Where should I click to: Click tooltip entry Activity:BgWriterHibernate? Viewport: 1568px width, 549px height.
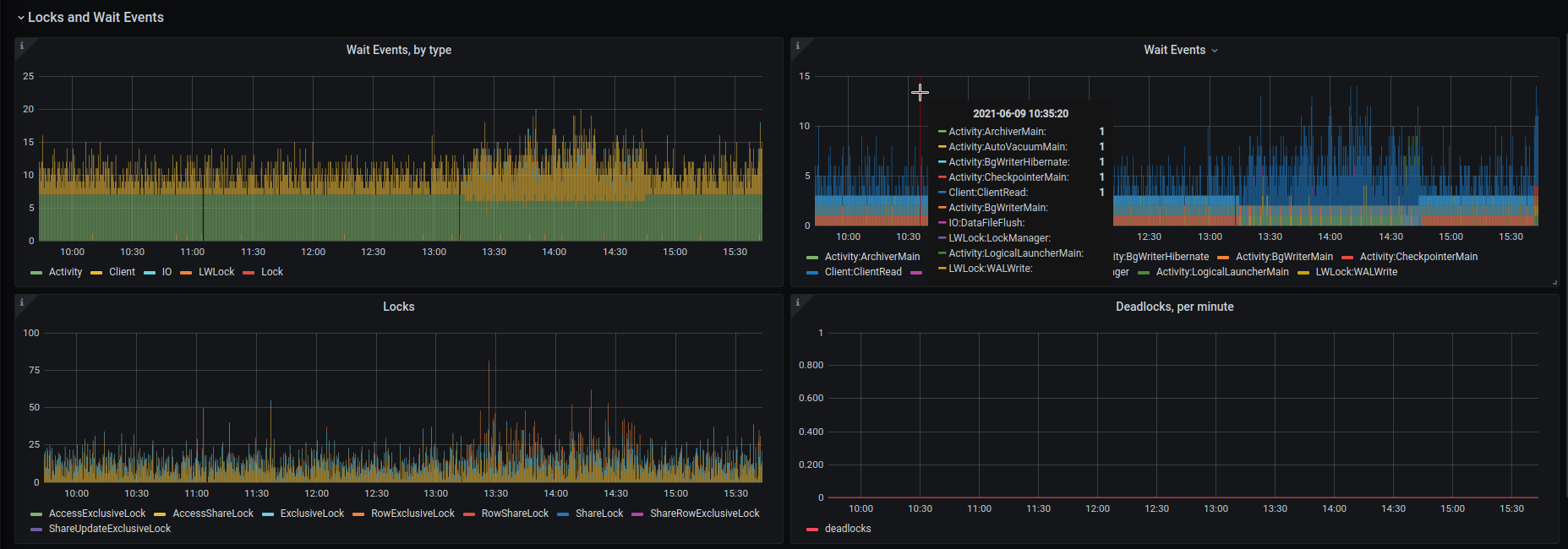click(1009, 162)
